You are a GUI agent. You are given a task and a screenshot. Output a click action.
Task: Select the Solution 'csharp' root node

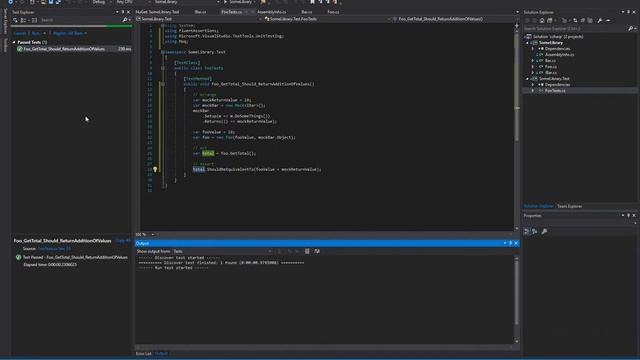(558, 37)
